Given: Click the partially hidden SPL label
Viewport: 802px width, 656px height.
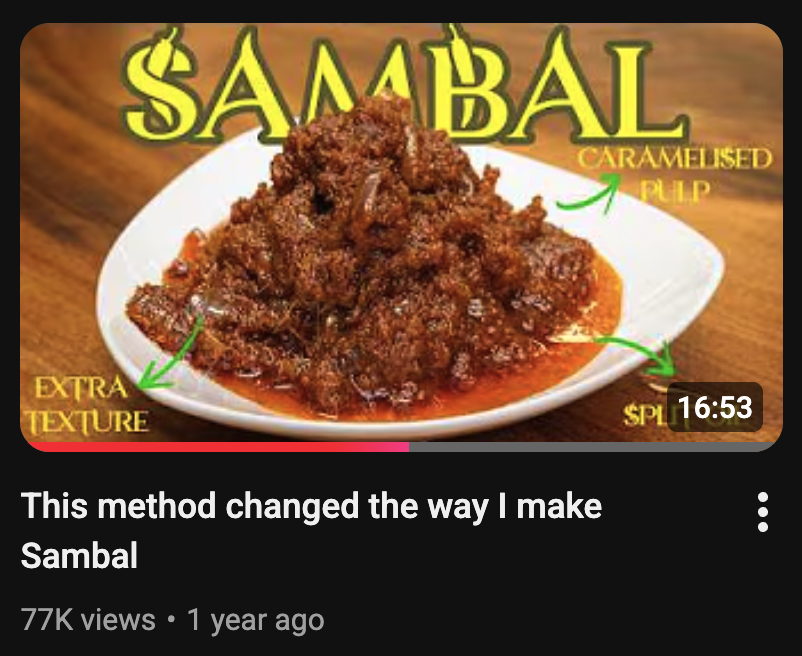Looking at the screenshot, I should pyautogui.click(x=645, y=416).
